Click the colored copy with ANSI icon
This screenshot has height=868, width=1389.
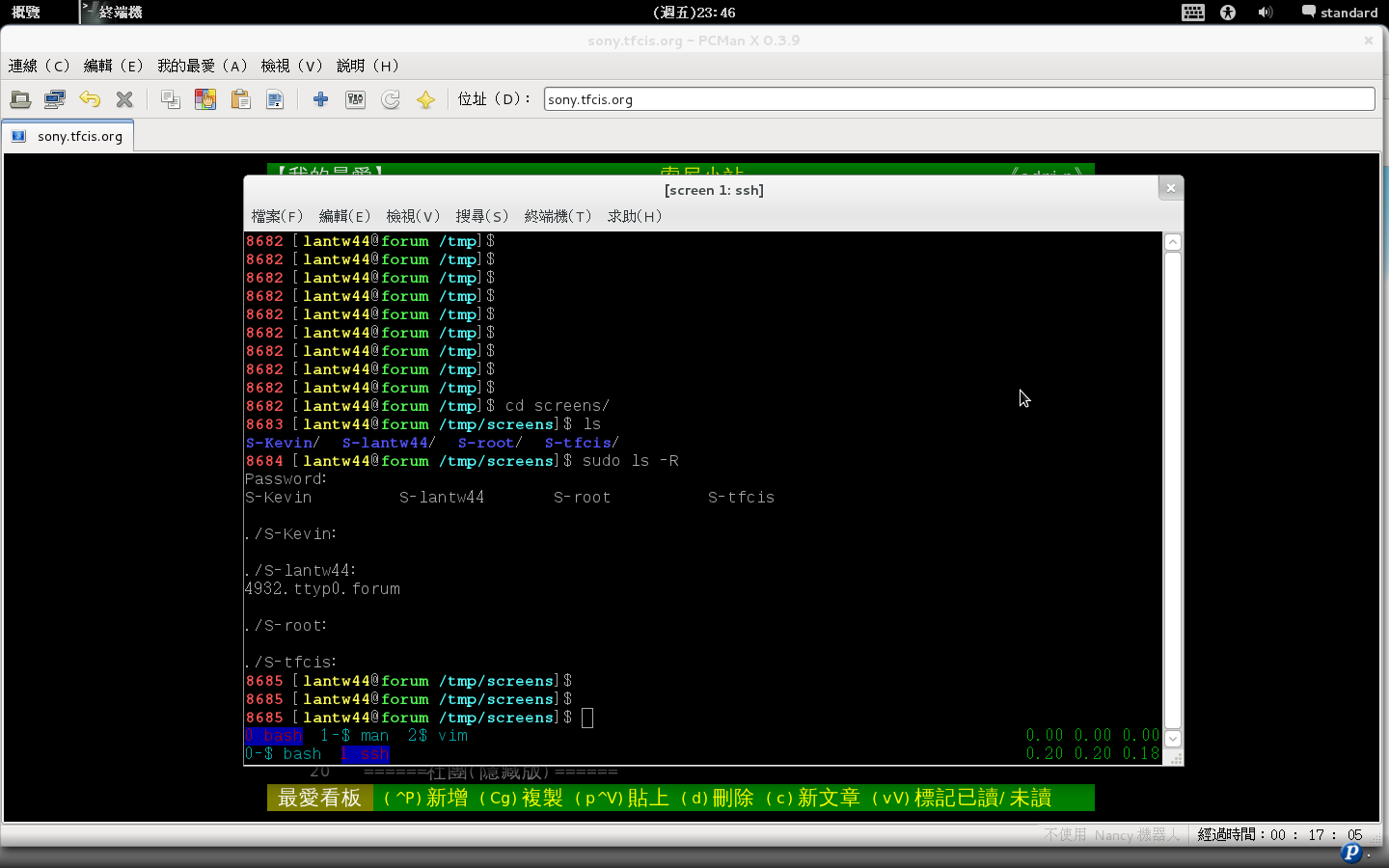click(205, 99)
